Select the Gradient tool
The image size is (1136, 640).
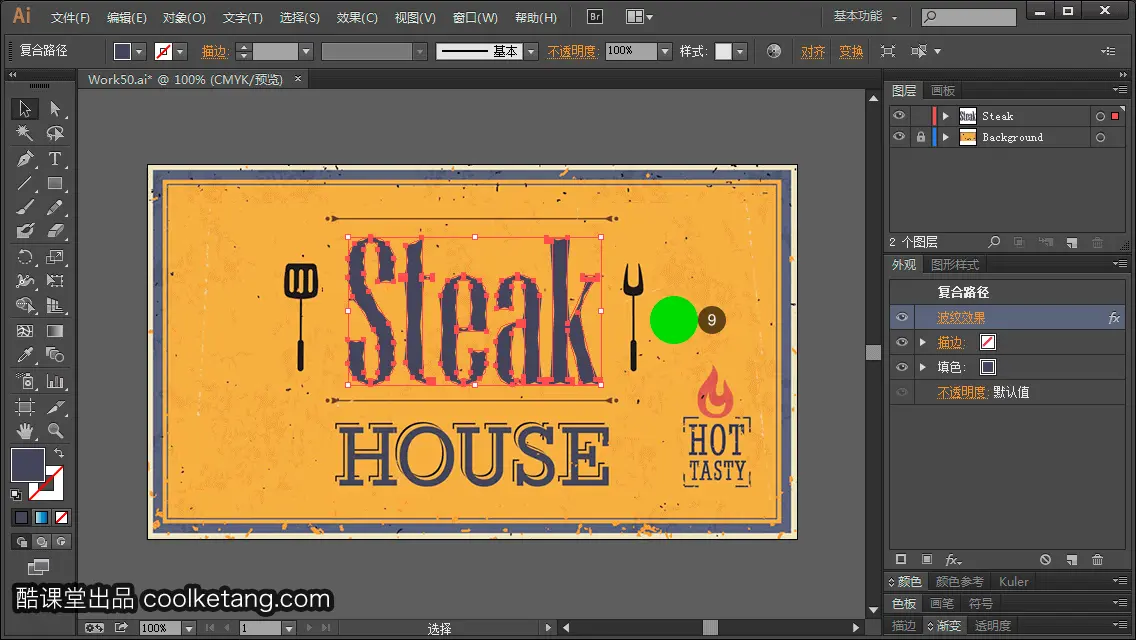[55, 331]
